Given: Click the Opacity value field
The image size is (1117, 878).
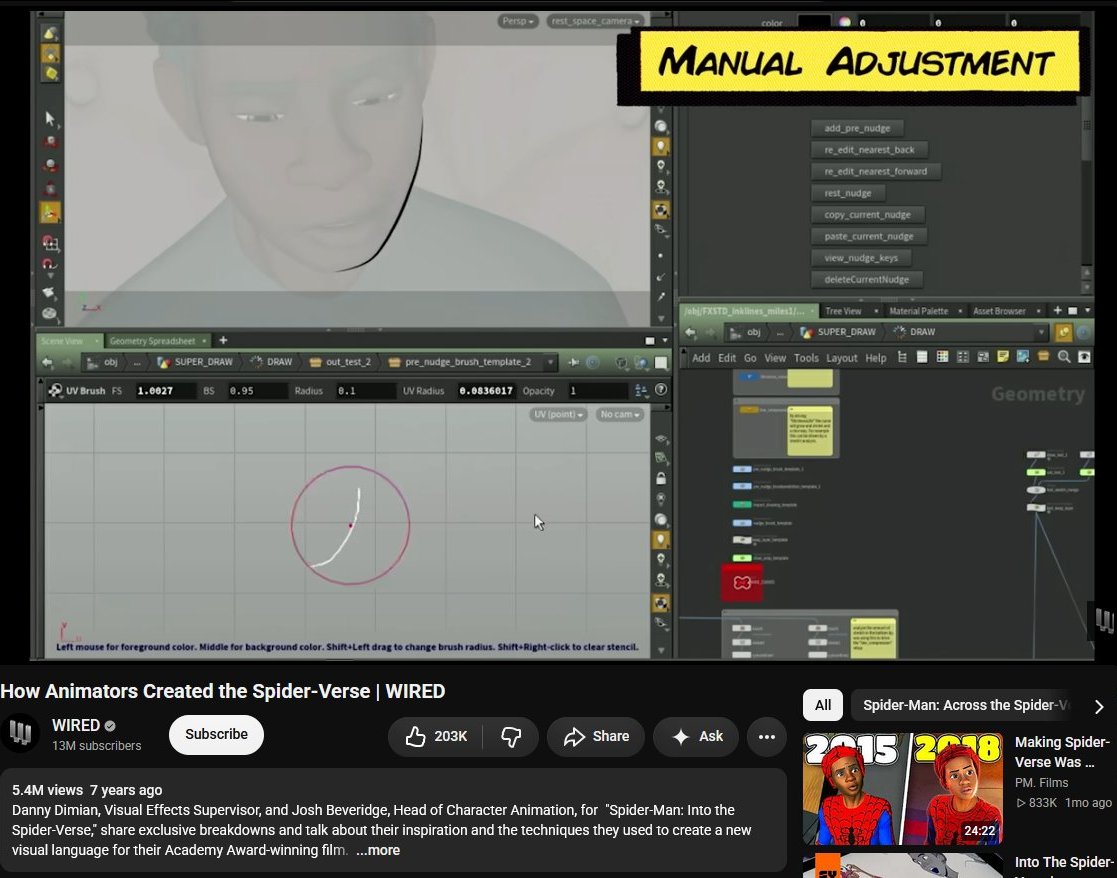Looking at the screenshot, I should (x=596, y=391).
